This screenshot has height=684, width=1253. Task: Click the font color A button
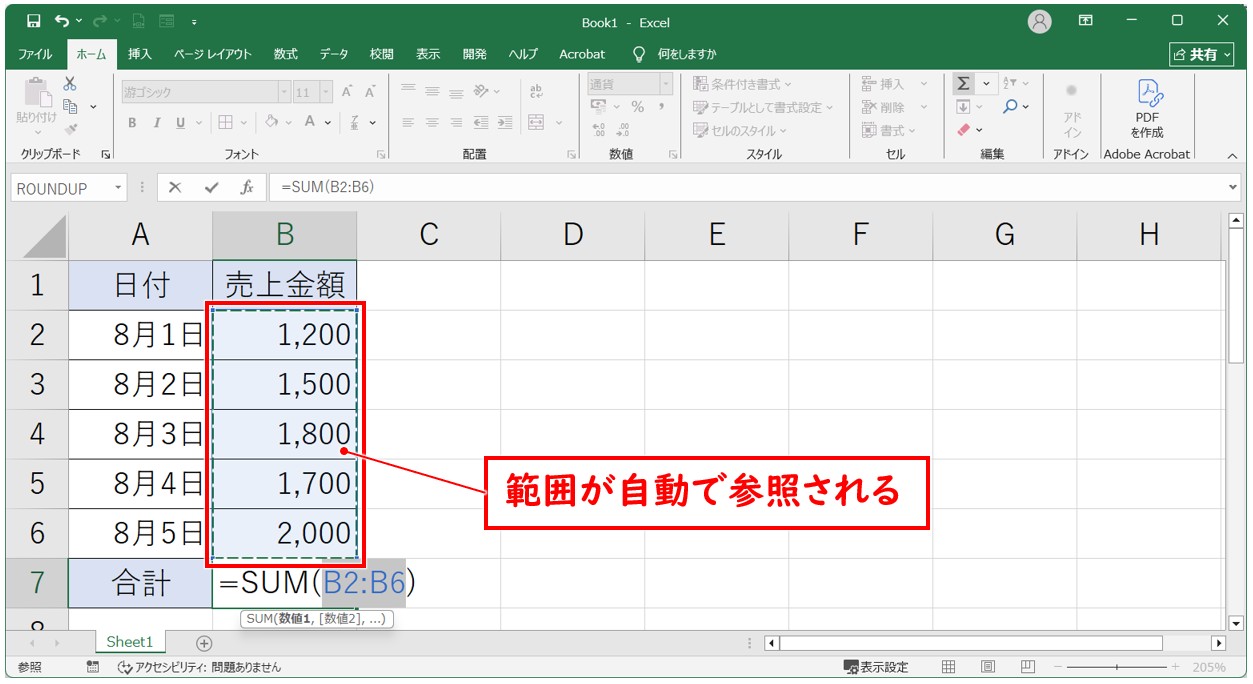311,123
